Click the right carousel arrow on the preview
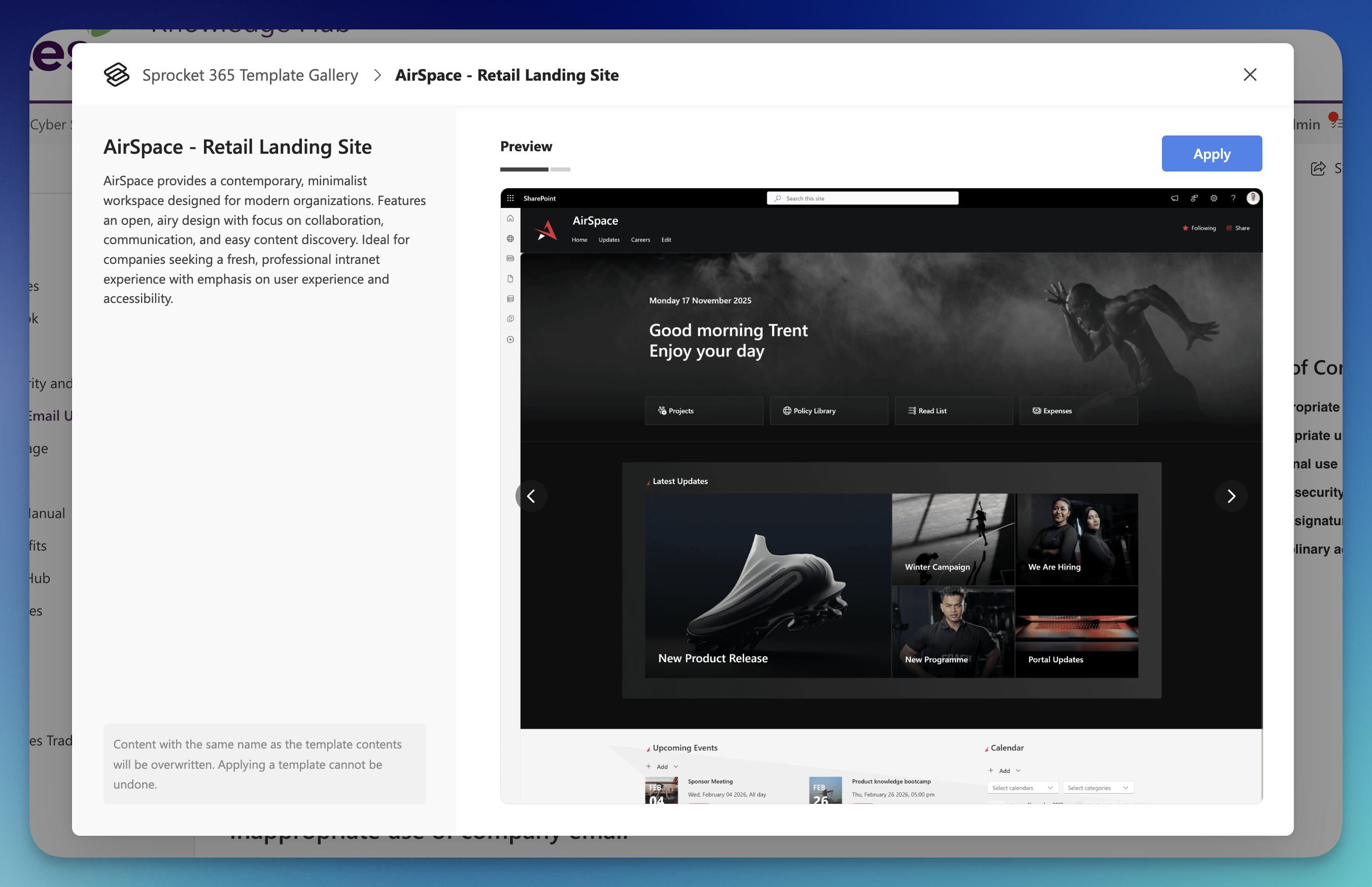 (1231, 496)
